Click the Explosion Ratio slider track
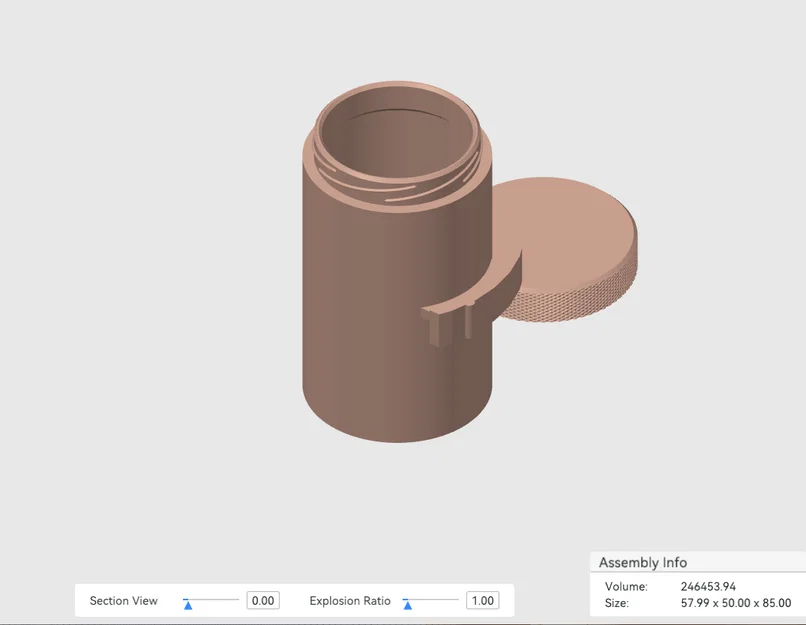This screenshot has height=625, width=806. click(431, 599)
